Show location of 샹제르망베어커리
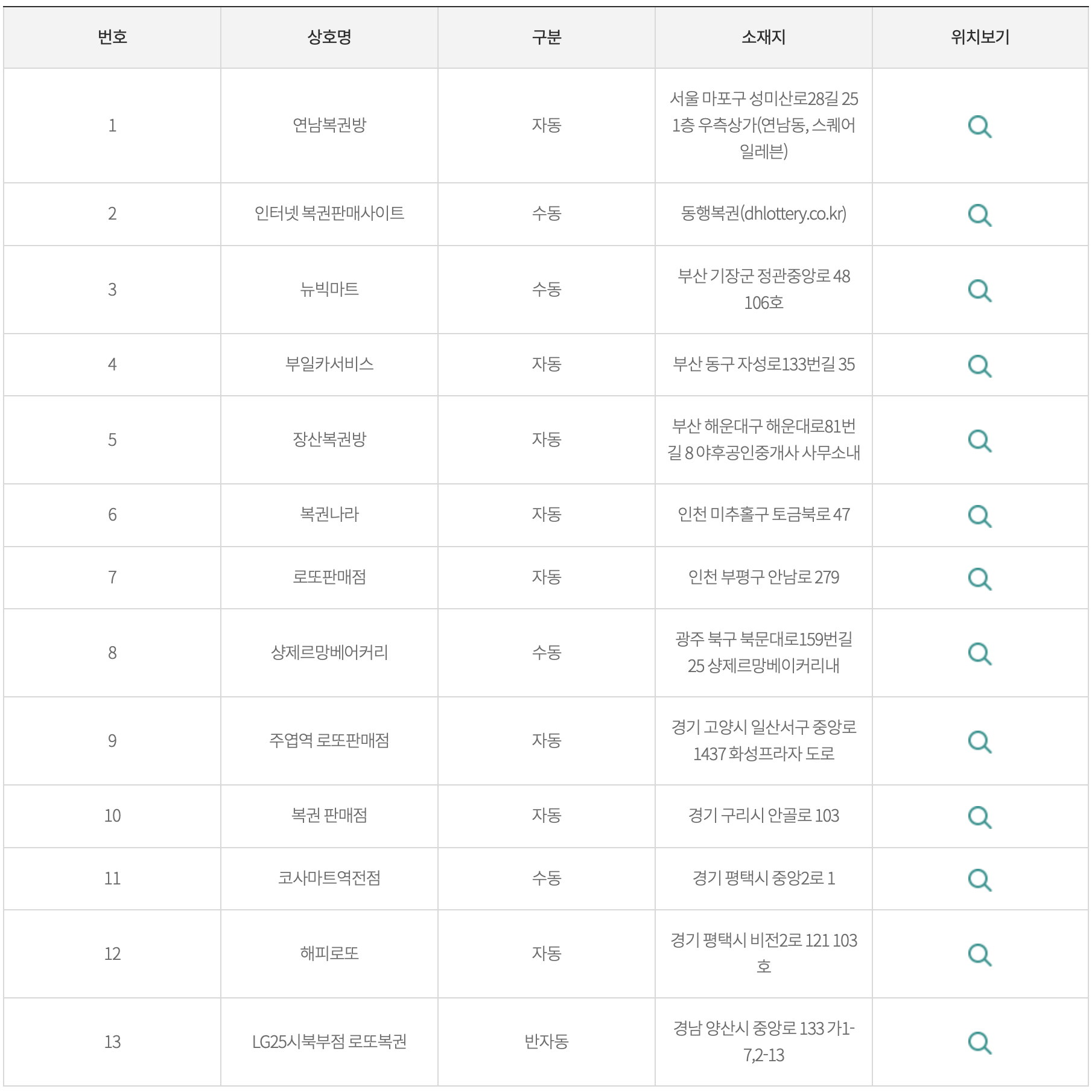1092x1092 pixels. [980, 653]
